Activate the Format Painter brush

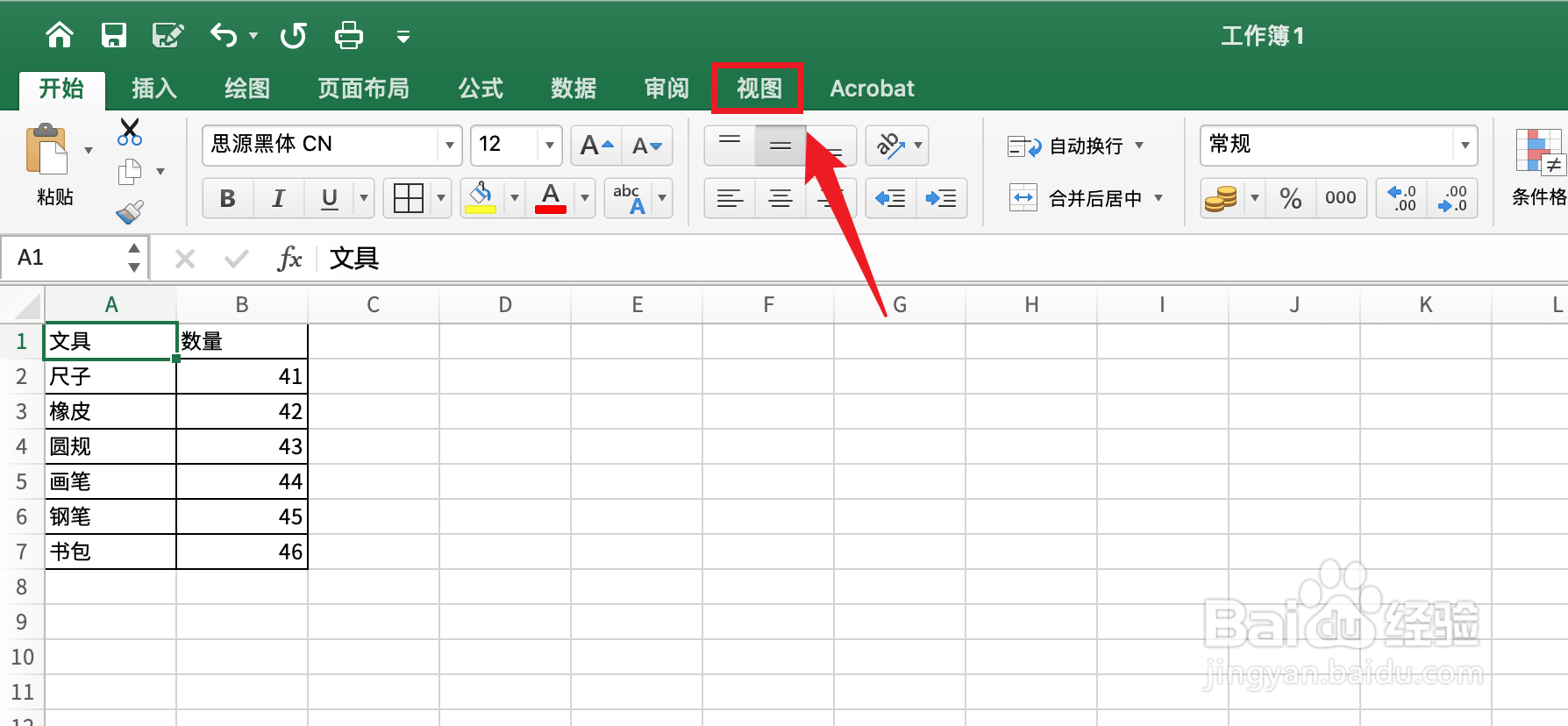pos(130,211)
